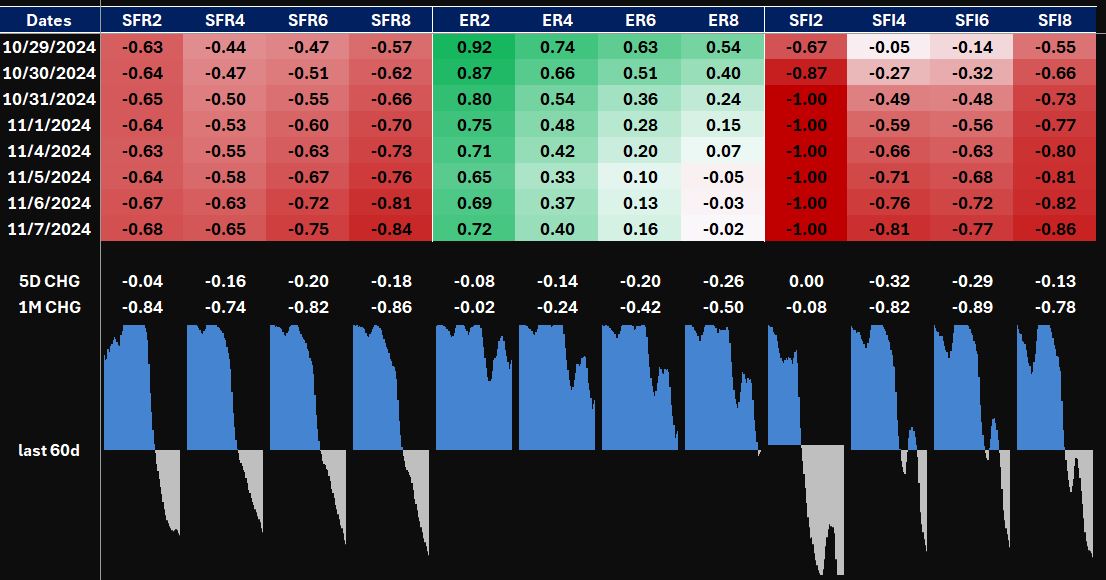
Task: Select ER4 value 0.74 on 10/29/2024
Action: pos(557,47)
